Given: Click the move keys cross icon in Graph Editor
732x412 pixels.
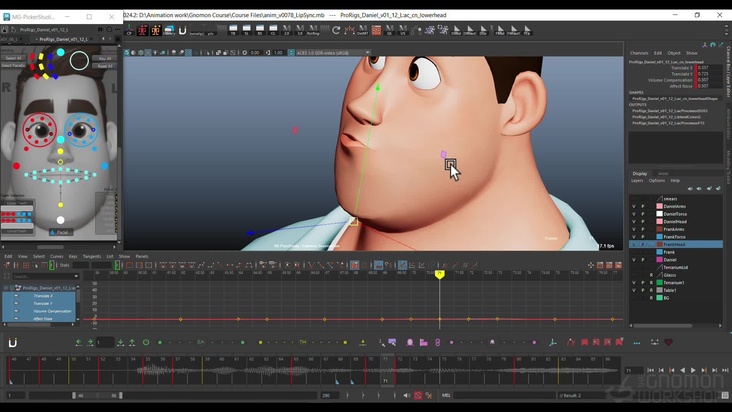Looking at the screenshot, I should [x=591, y=265].
